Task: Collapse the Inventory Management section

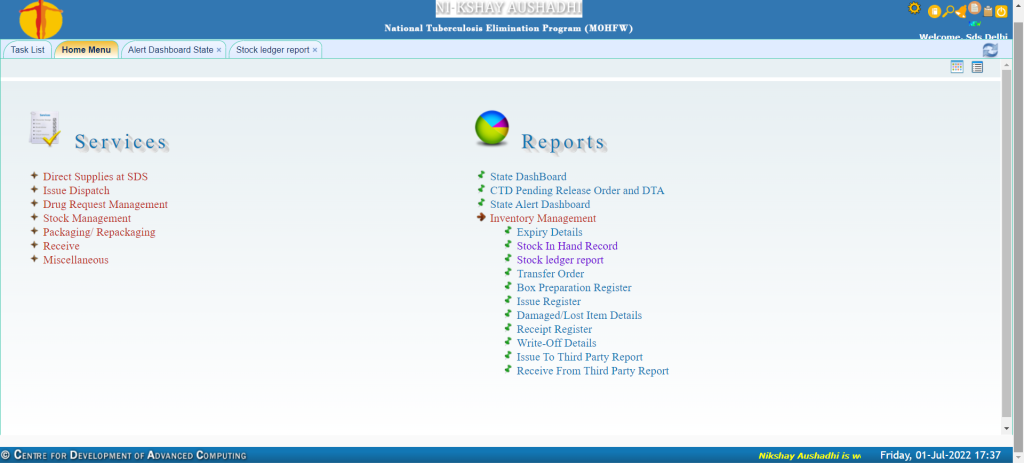Action: [543, 218]
